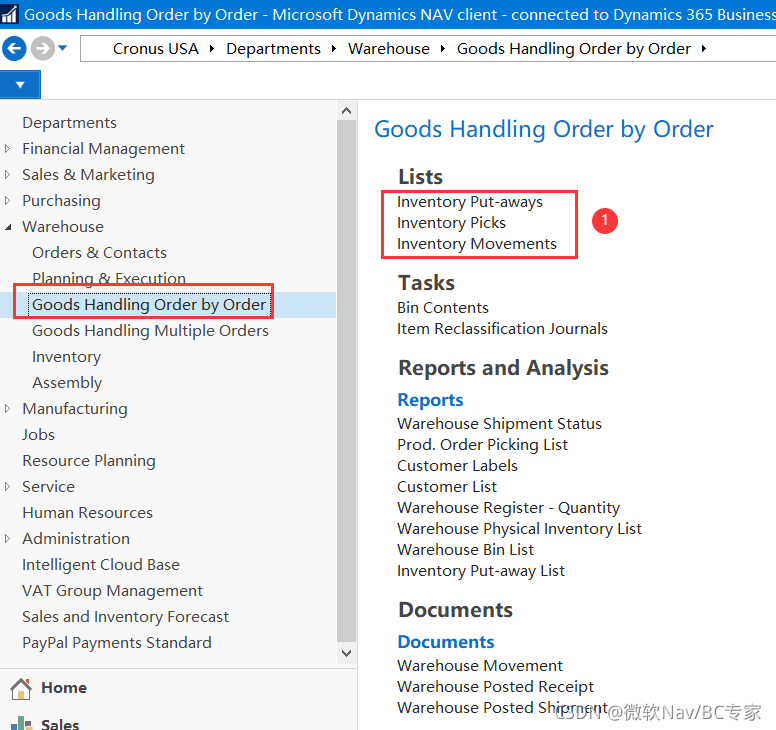Select Human Resources in navigation tree

click(x=87, y=512)
